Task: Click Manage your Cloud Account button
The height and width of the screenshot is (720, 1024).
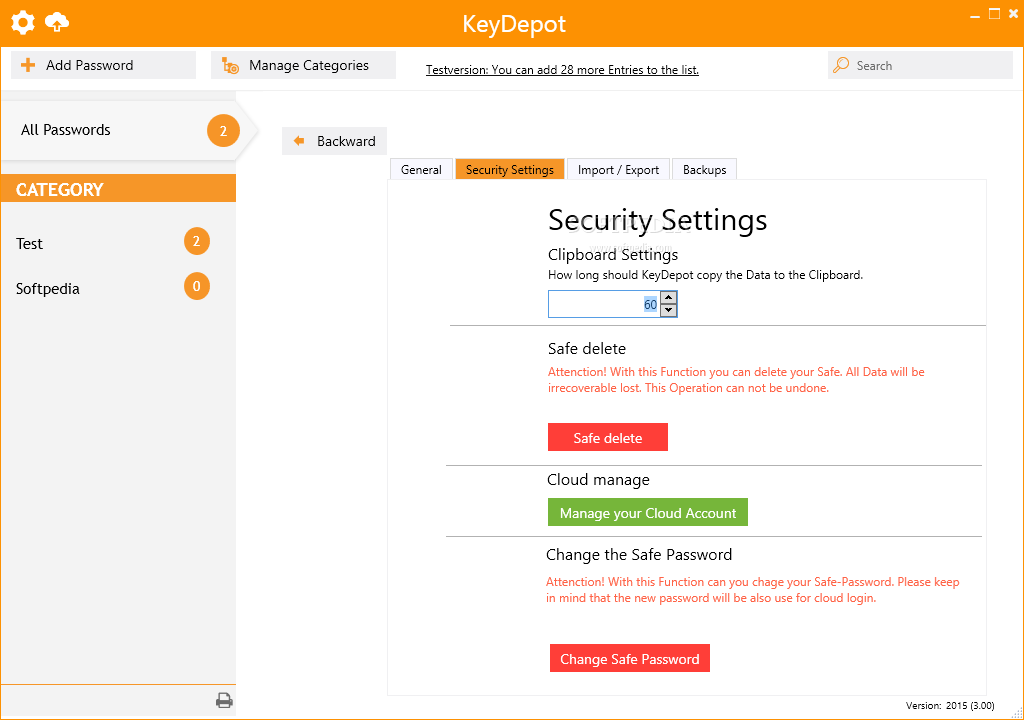Action: (x=648, y=512)
